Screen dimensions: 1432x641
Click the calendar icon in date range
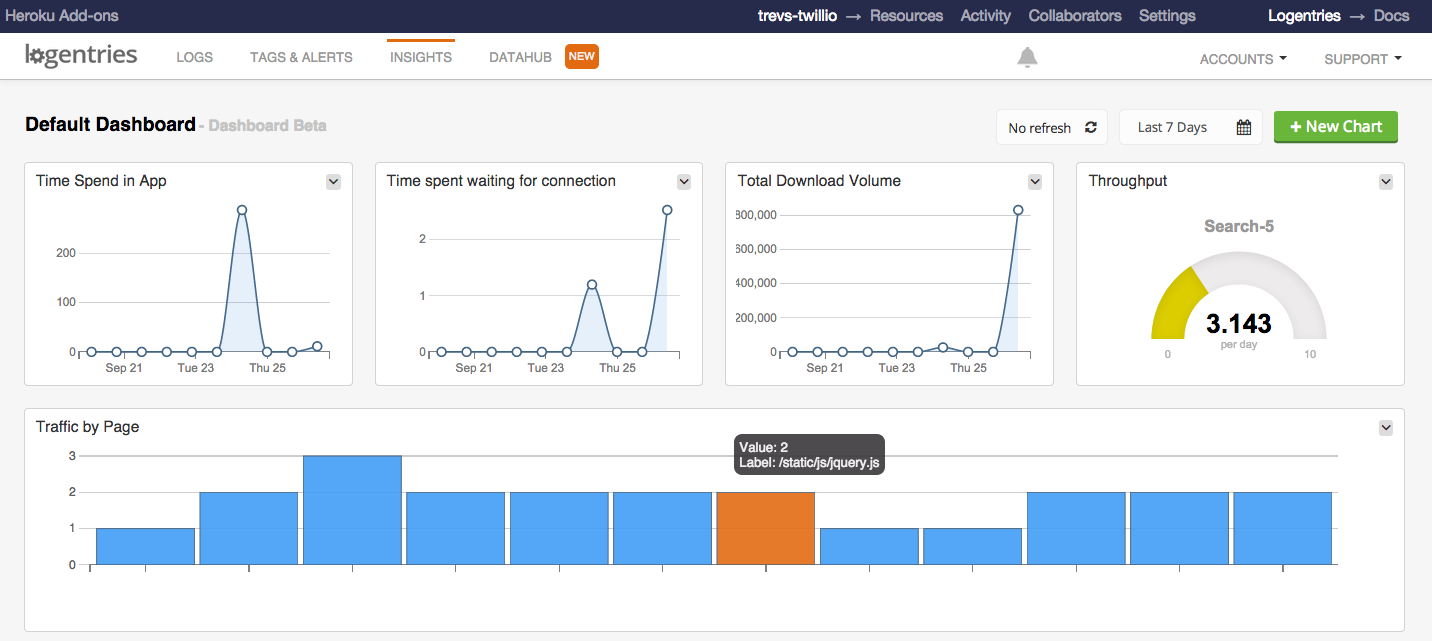(1244, 128)
